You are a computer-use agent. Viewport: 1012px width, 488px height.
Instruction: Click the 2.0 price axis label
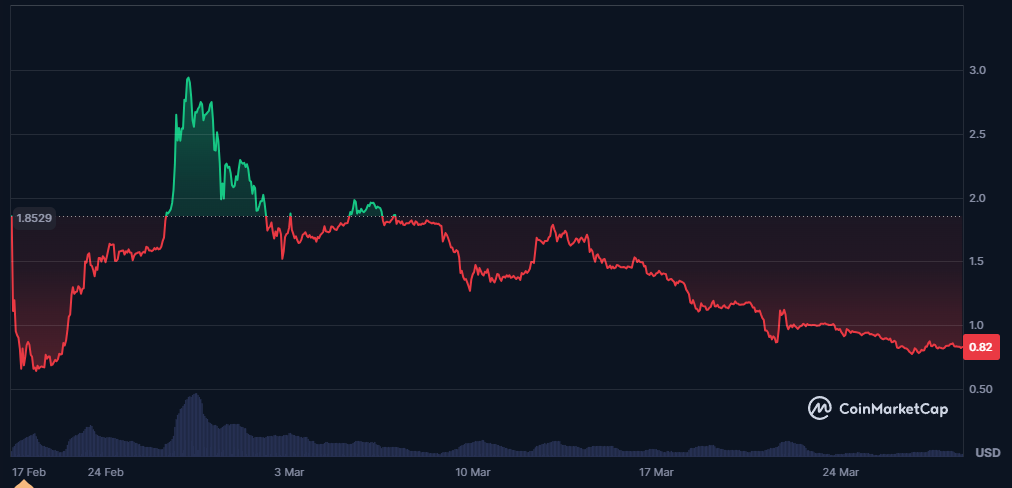[977, 198]
